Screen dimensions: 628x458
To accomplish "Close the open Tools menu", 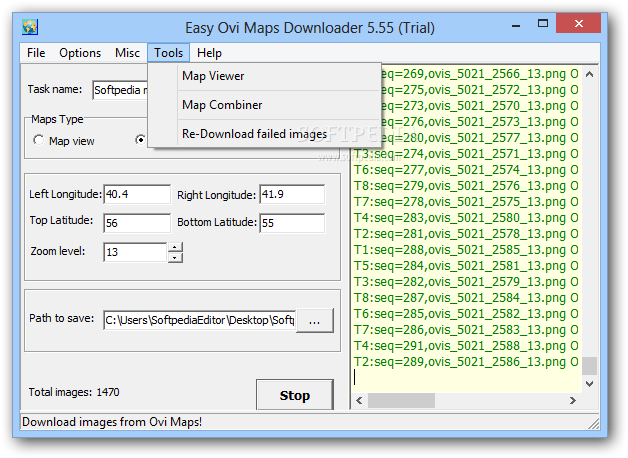I will pos(168,53).
